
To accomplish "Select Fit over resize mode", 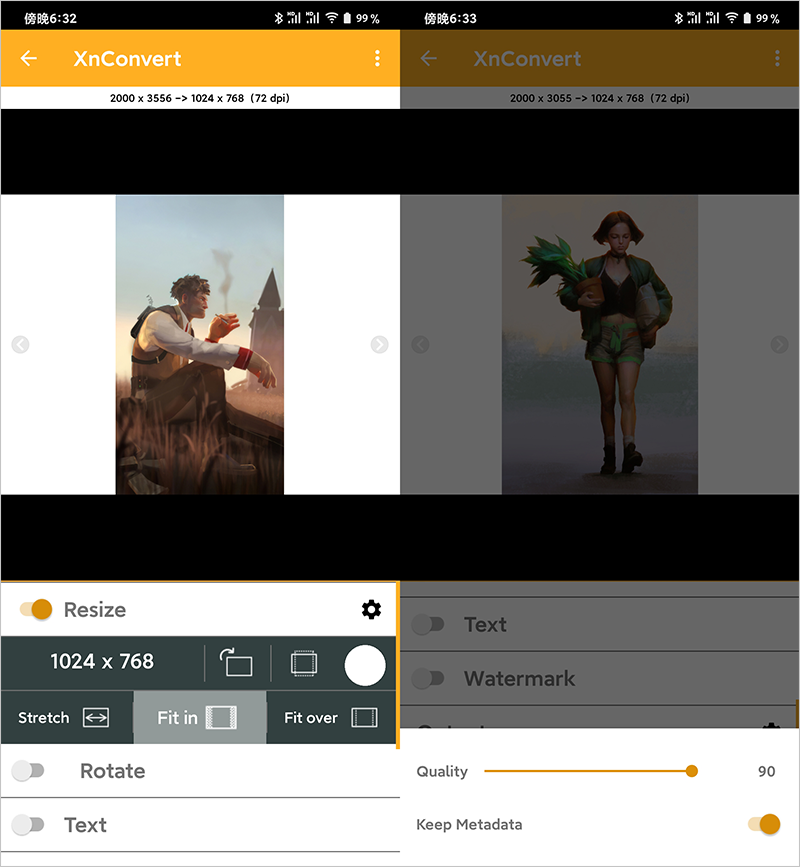I will point(332,717).
